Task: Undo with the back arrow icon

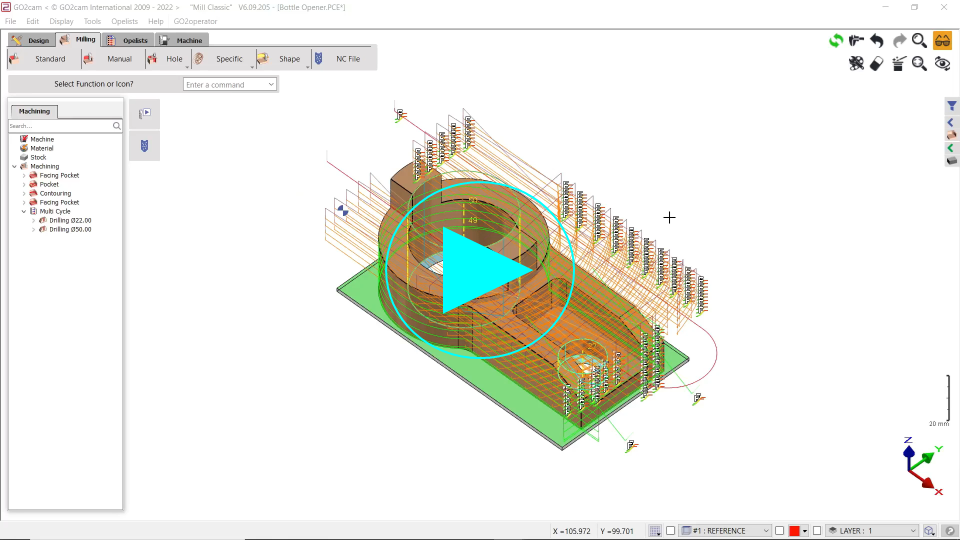Action: [877, 41]
